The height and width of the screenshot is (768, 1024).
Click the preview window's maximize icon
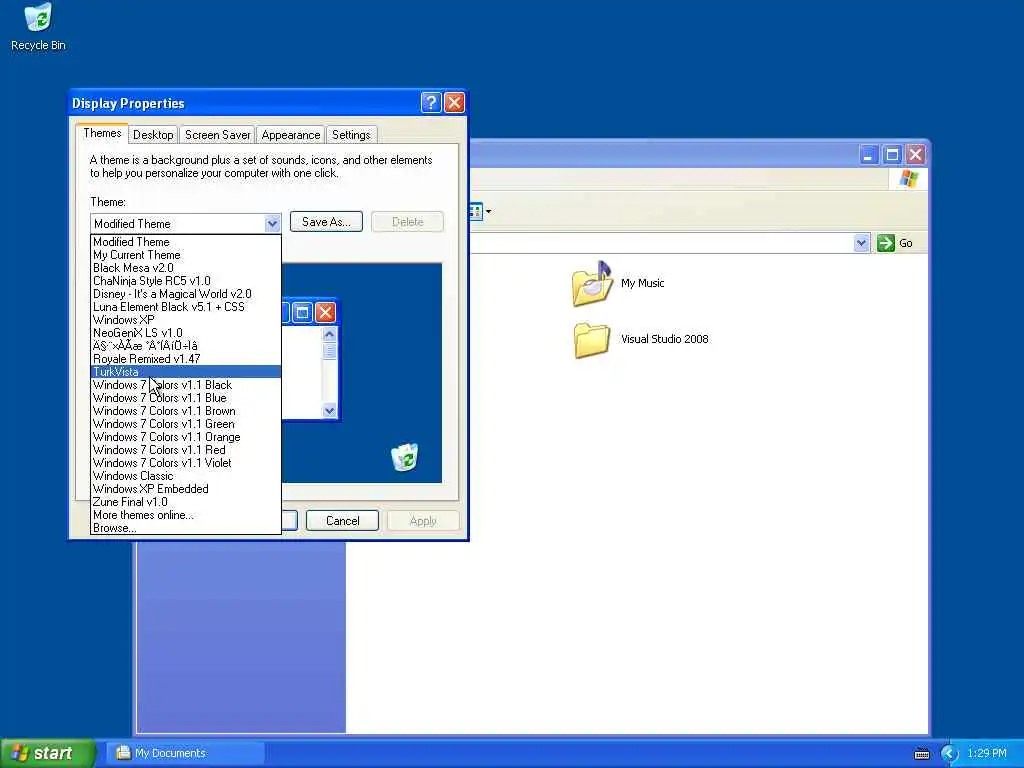point(302,312)
